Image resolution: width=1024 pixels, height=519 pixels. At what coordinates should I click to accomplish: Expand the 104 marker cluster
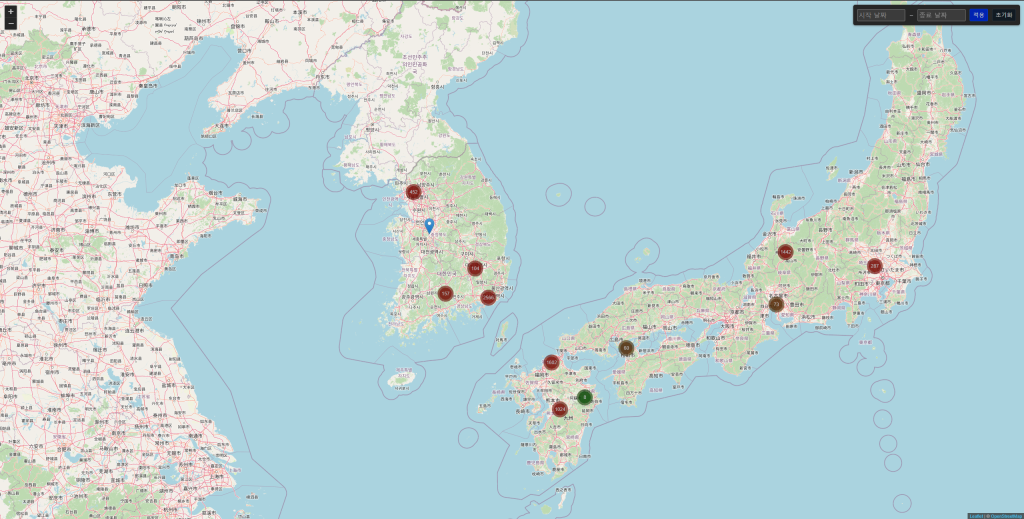click(475, 268)
